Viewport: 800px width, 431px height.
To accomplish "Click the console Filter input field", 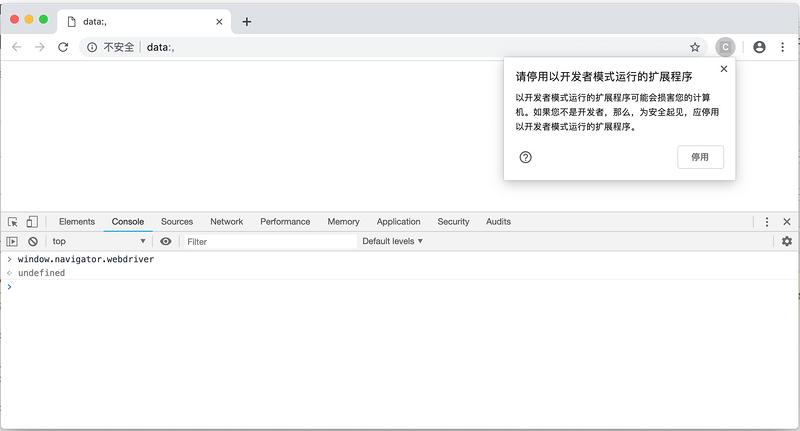I will (x=269, y=242).
